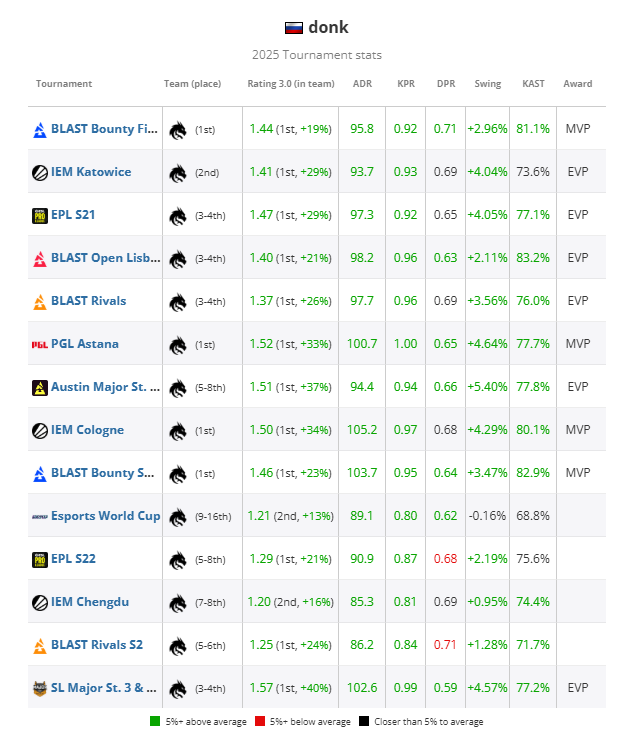Image resolution: width=631 pixels, height=746 pixels.
Task: Click the green 5%+ above average swatch
Action: [154, 721]
